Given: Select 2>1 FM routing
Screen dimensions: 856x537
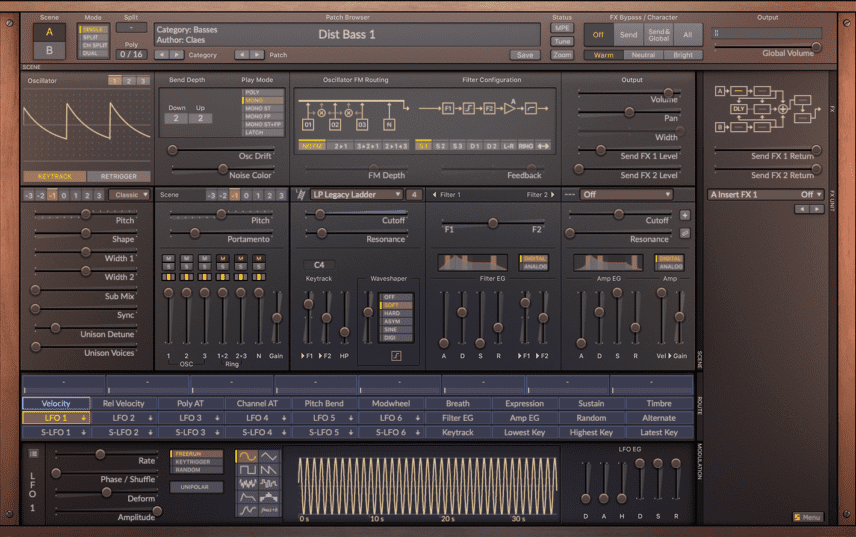Looking at the screenshot, I should (x=341, y=146).
